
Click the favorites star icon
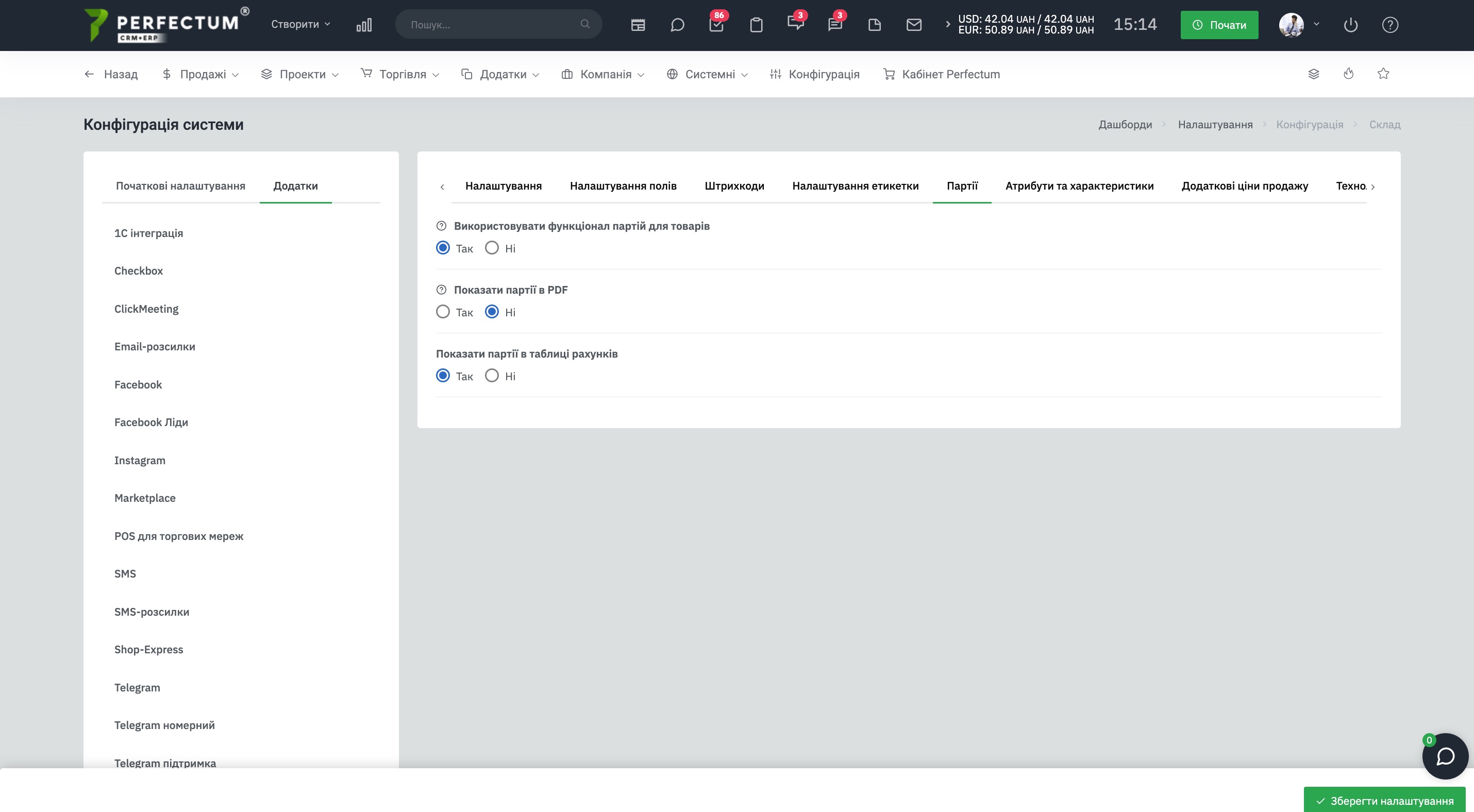click(x=1383, y=74)
